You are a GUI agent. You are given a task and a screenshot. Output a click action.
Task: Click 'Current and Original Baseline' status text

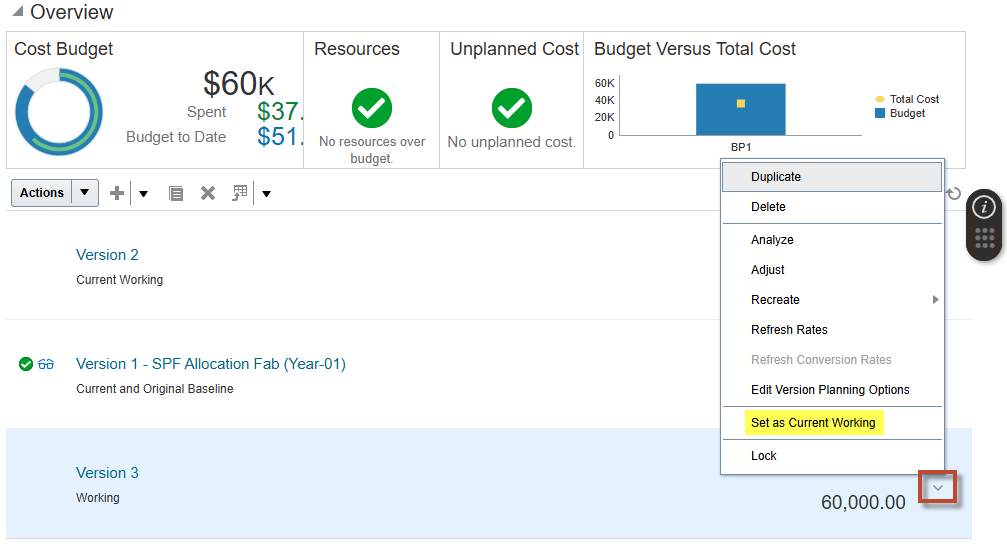[x=155, y=389]
